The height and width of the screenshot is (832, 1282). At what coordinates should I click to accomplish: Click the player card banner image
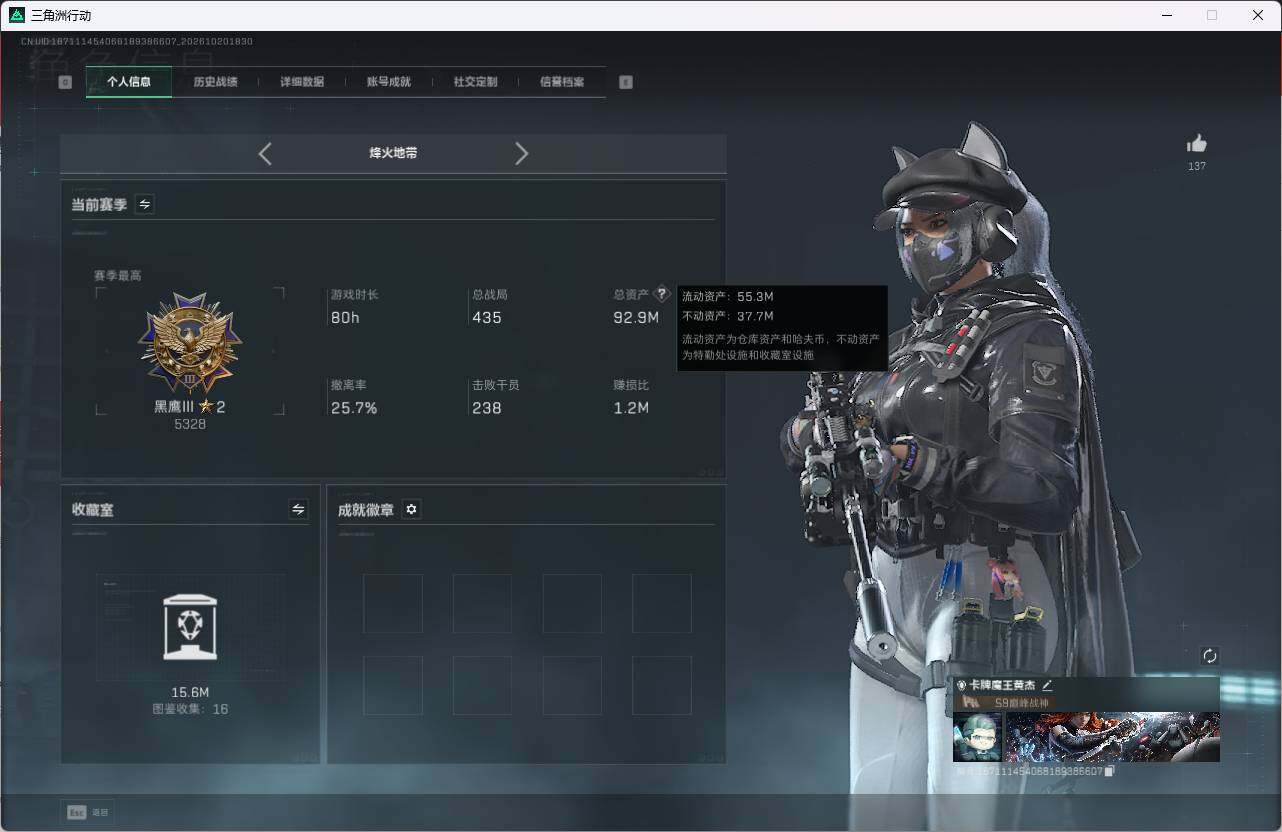1112,737
